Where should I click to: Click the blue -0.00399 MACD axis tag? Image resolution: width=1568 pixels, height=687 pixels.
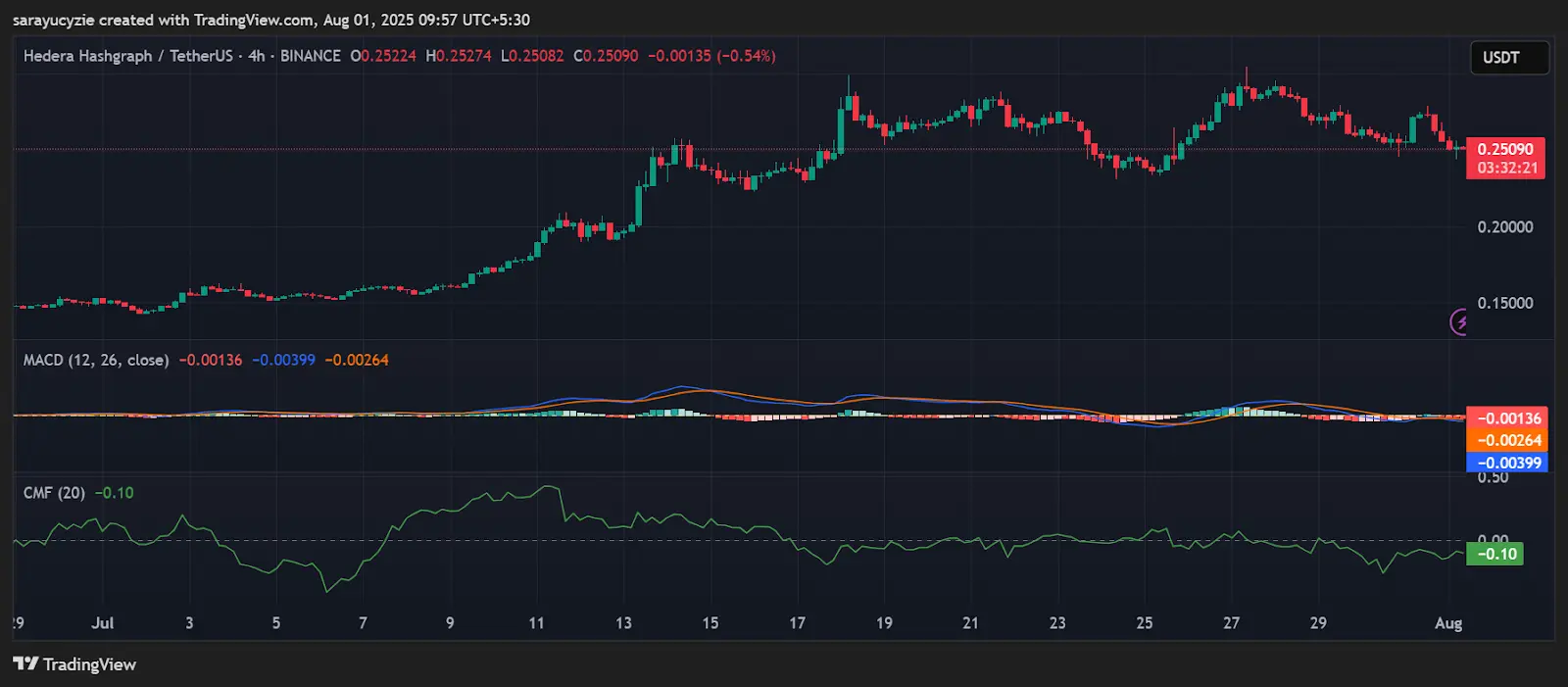pos(1507,463)
